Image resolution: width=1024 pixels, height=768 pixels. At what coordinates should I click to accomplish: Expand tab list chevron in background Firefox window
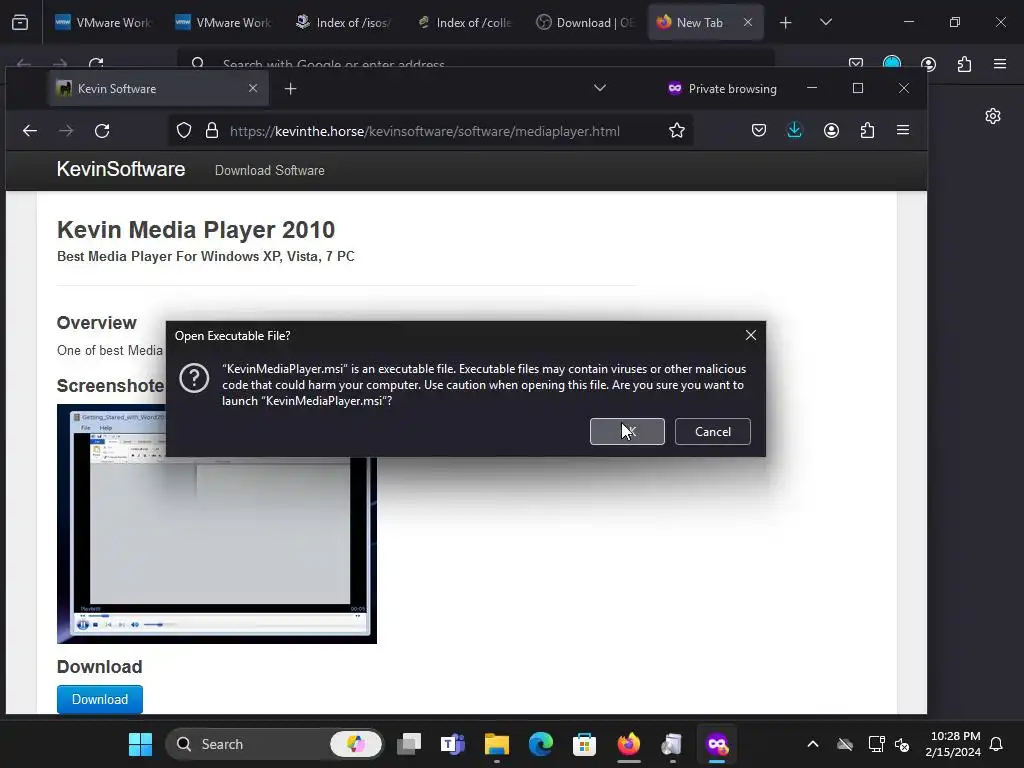[x=825, y=22]
